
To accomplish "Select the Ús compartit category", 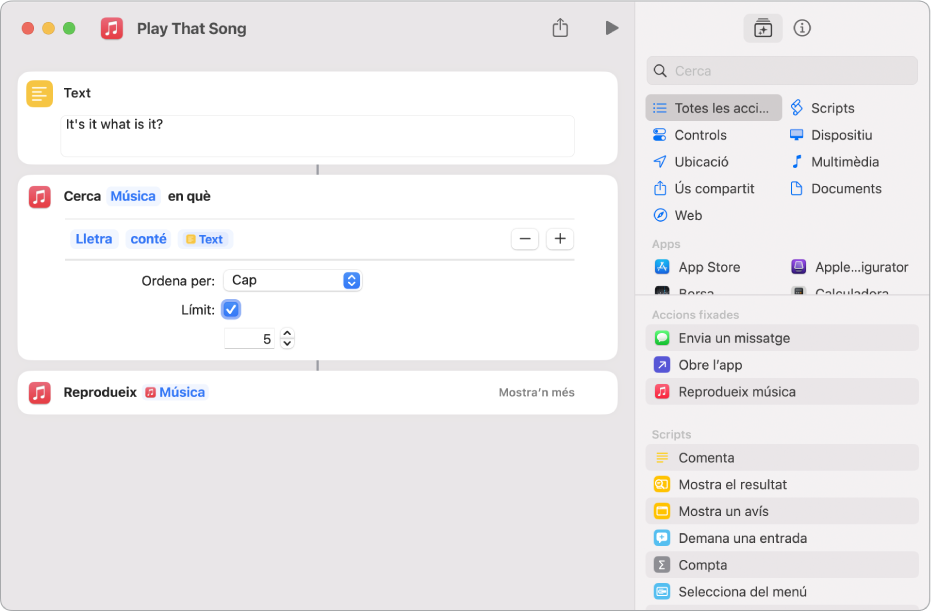I will tap(703, 188).
